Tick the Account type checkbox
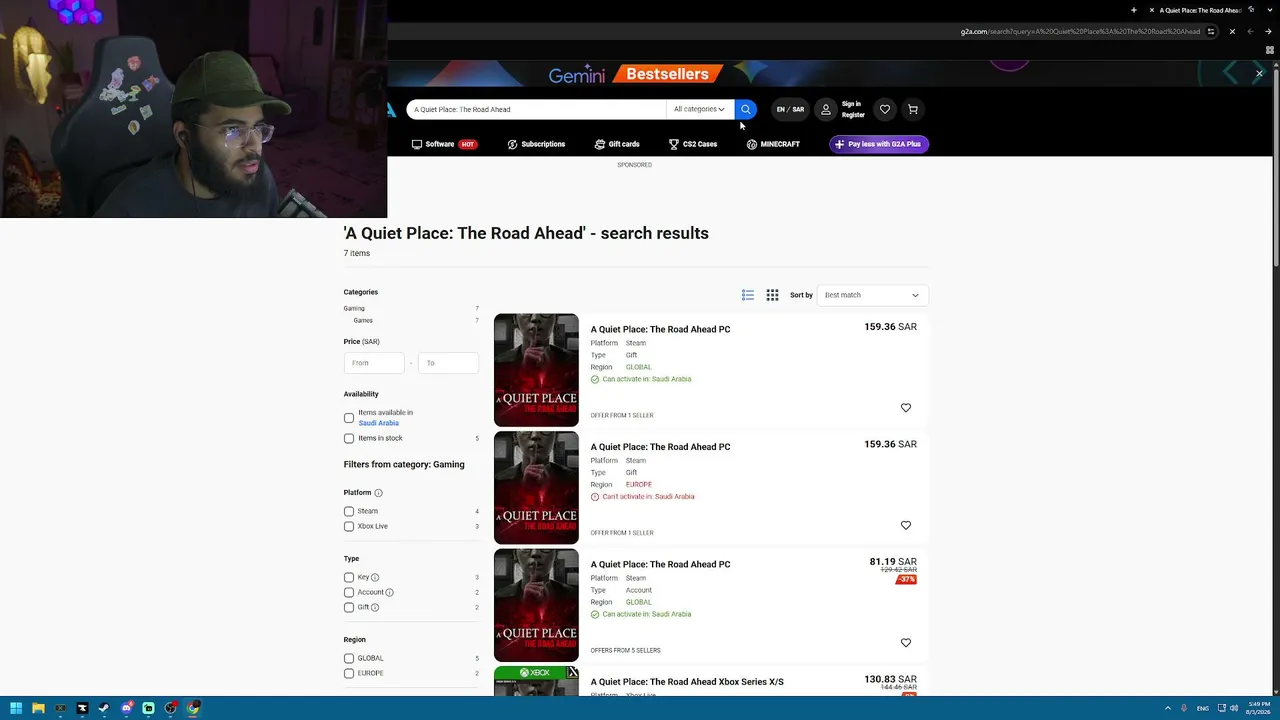 [x=349, y=592]
